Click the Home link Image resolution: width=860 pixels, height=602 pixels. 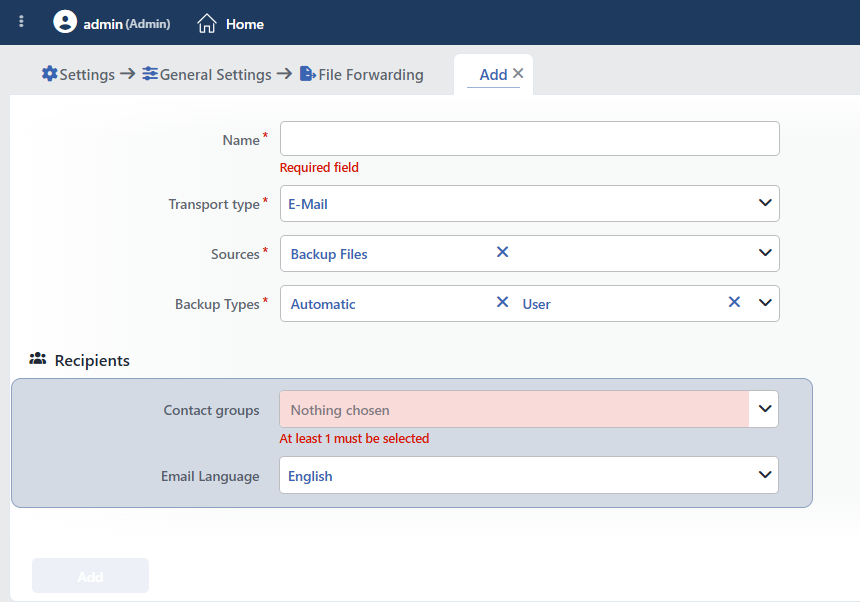tap(245, 24)
